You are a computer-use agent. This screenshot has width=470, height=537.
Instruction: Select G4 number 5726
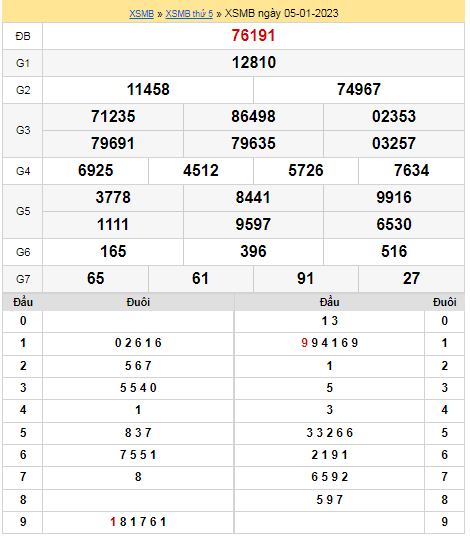(x=306, y=171)
